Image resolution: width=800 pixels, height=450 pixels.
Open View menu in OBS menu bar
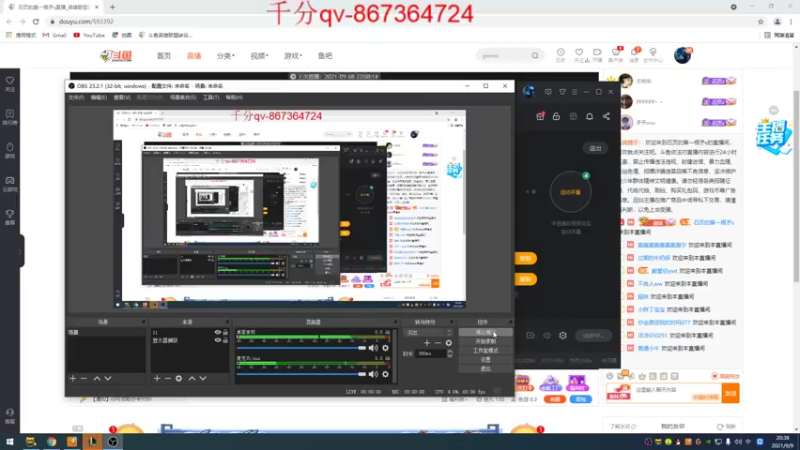(x=122, y=97)
